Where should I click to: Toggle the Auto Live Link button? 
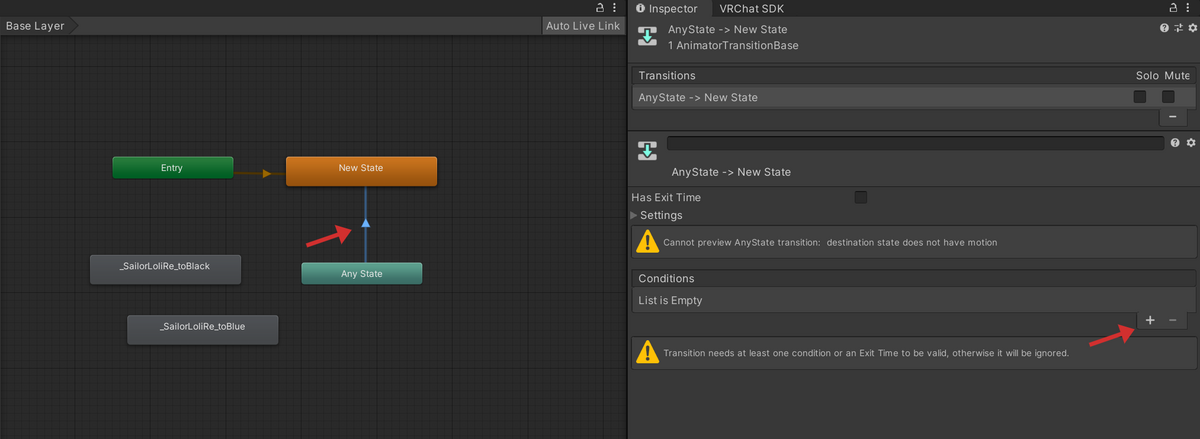[583, 26]
